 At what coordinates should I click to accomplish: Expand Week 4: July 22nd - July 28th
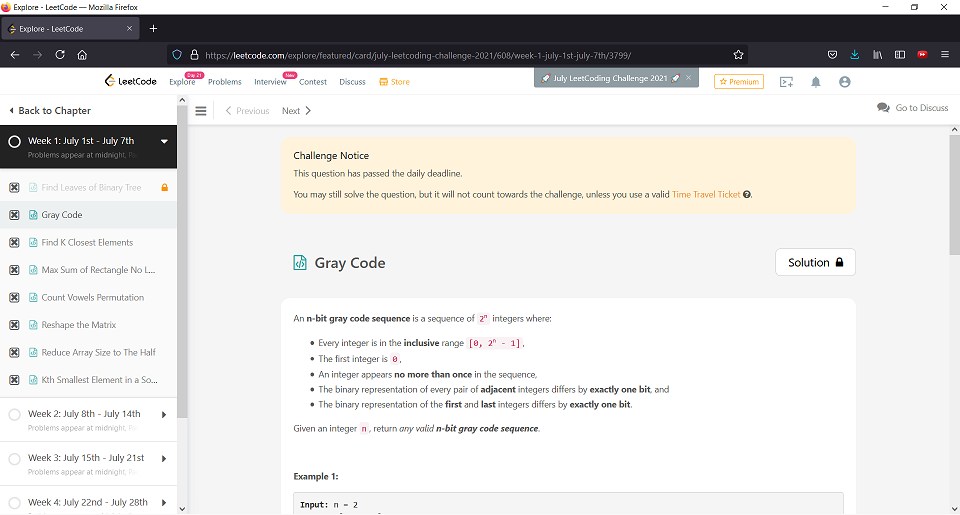(164, 503)
